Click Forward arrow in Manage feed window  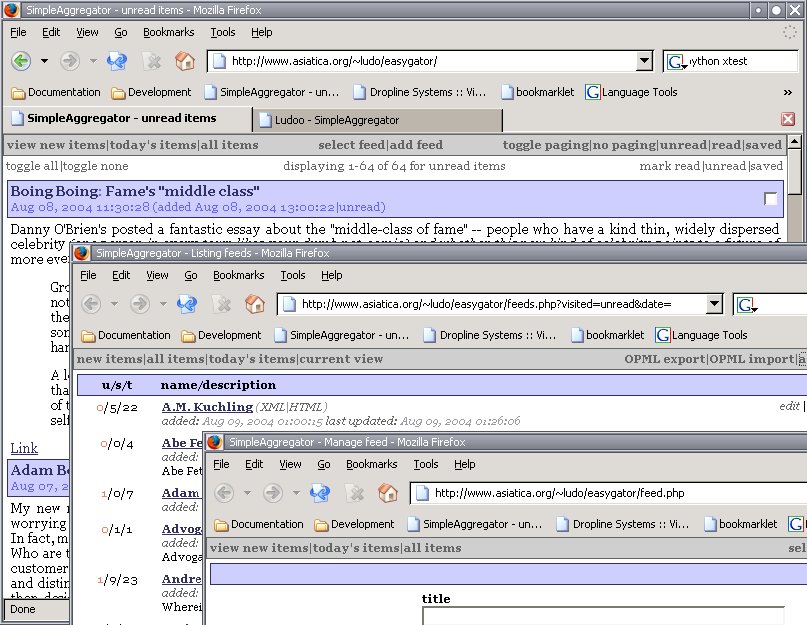point(272,493)
